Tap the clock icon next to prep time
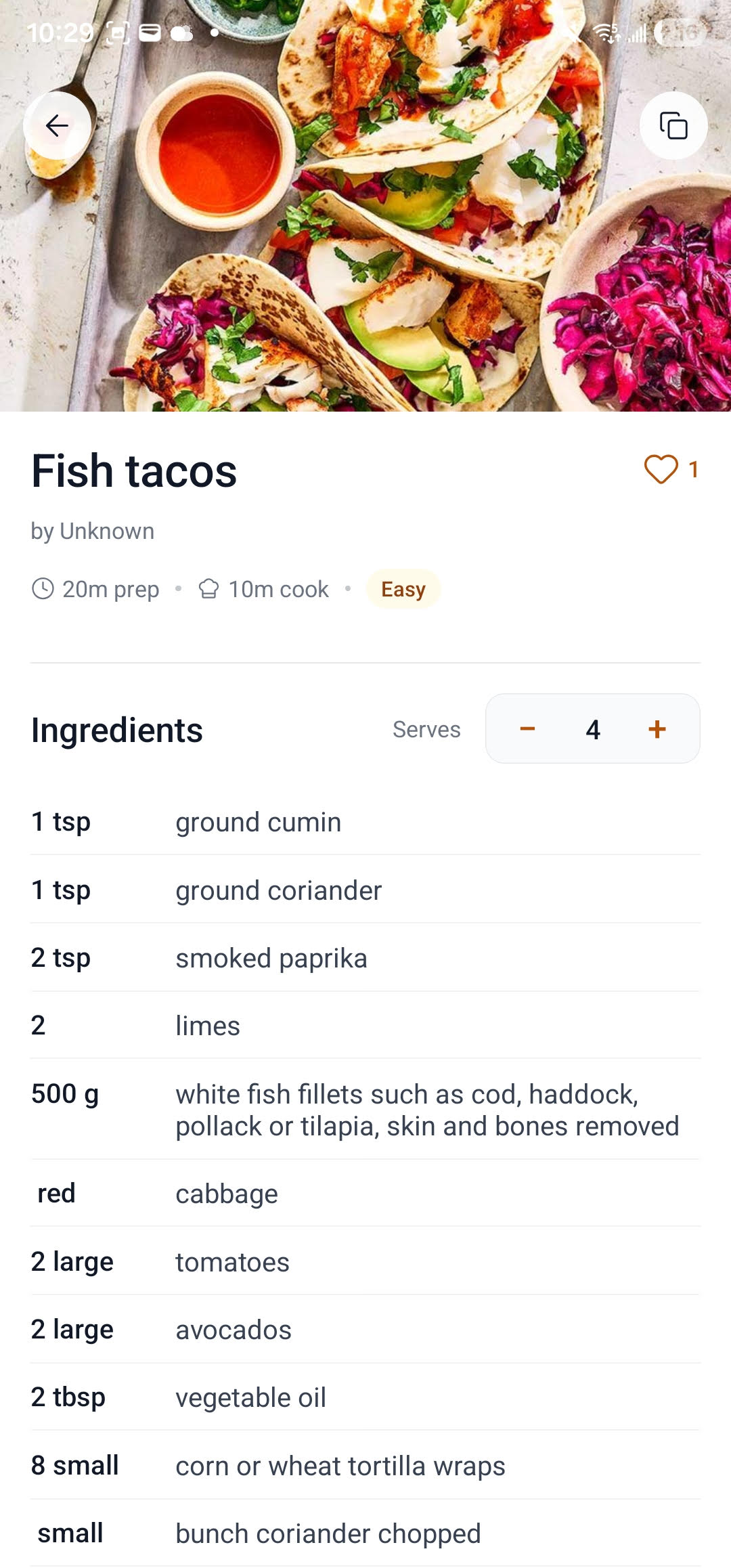This screenshot has height=1568, width=731. point(43,589)
